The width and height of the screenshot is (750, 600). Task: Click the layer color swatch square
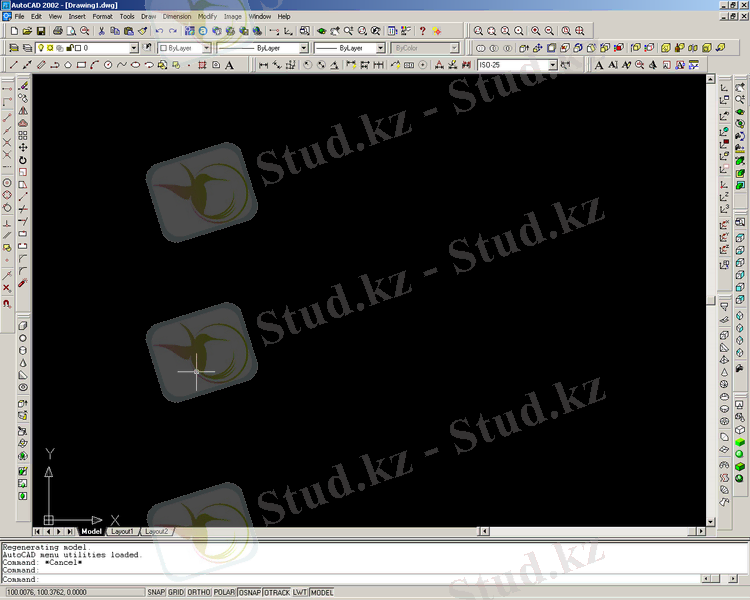(x=78, y=48)
